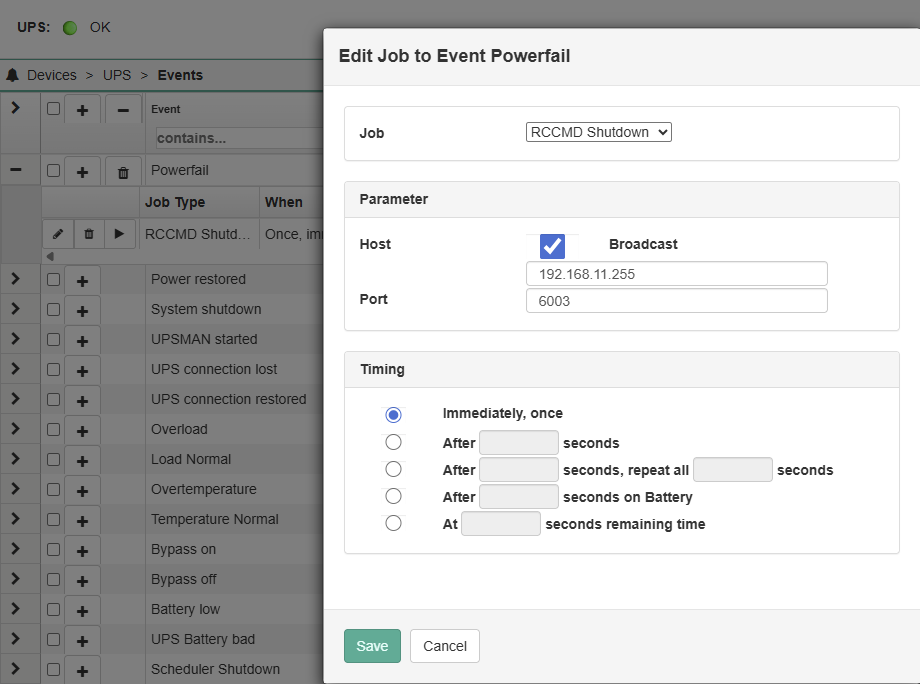Tick the Scheduler Shutdown event checkbox
Screen dimensions: 920x684
[53, 669]
